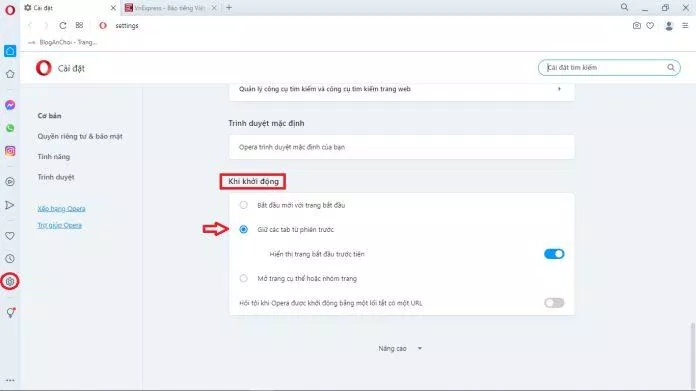Open Messenger in the sidebar
Viewport: 696px width, 391px height.
pos(10,105)
